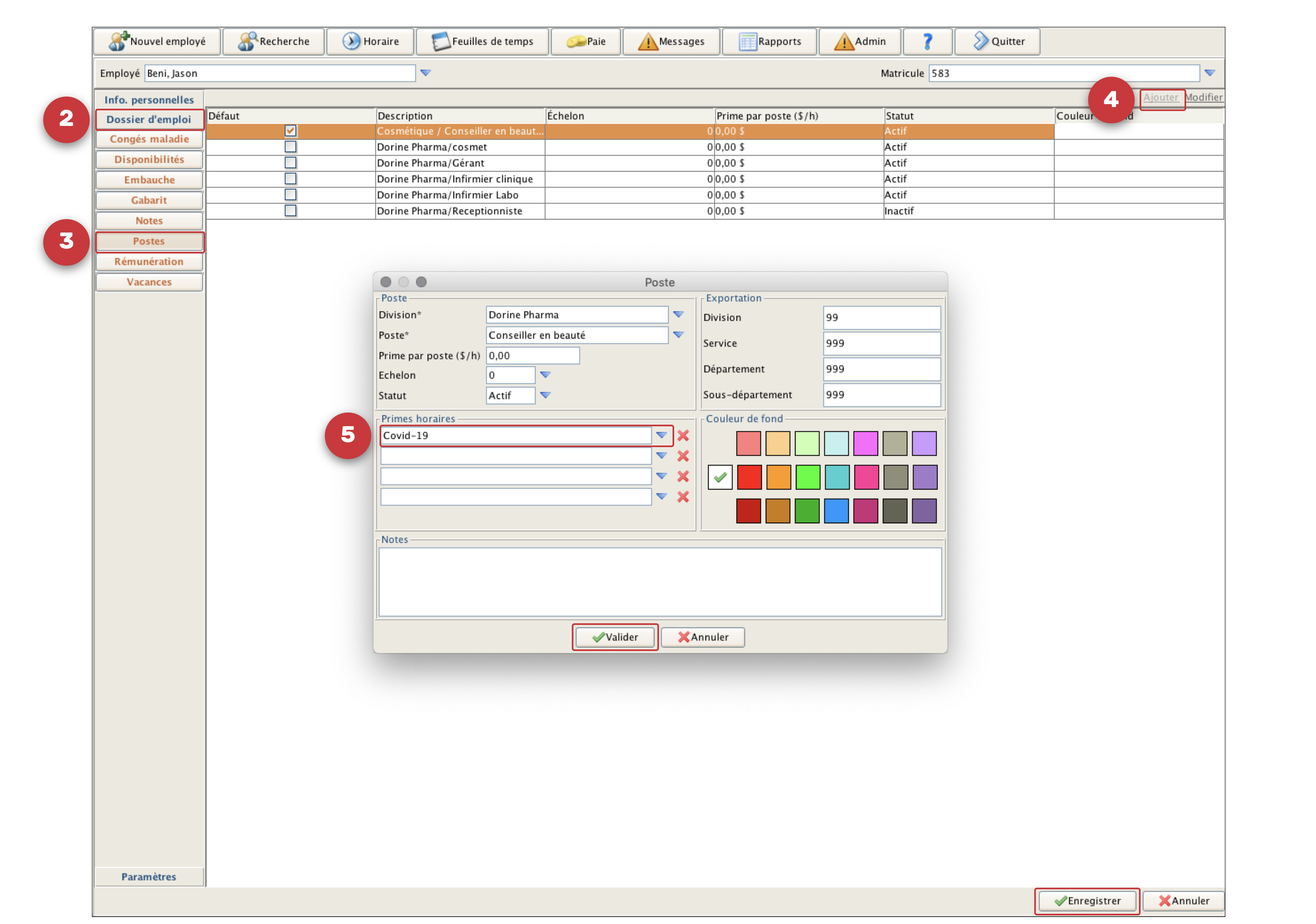
Task: Open the Vacances sidebar tab
Action: (x=149, y=282)
